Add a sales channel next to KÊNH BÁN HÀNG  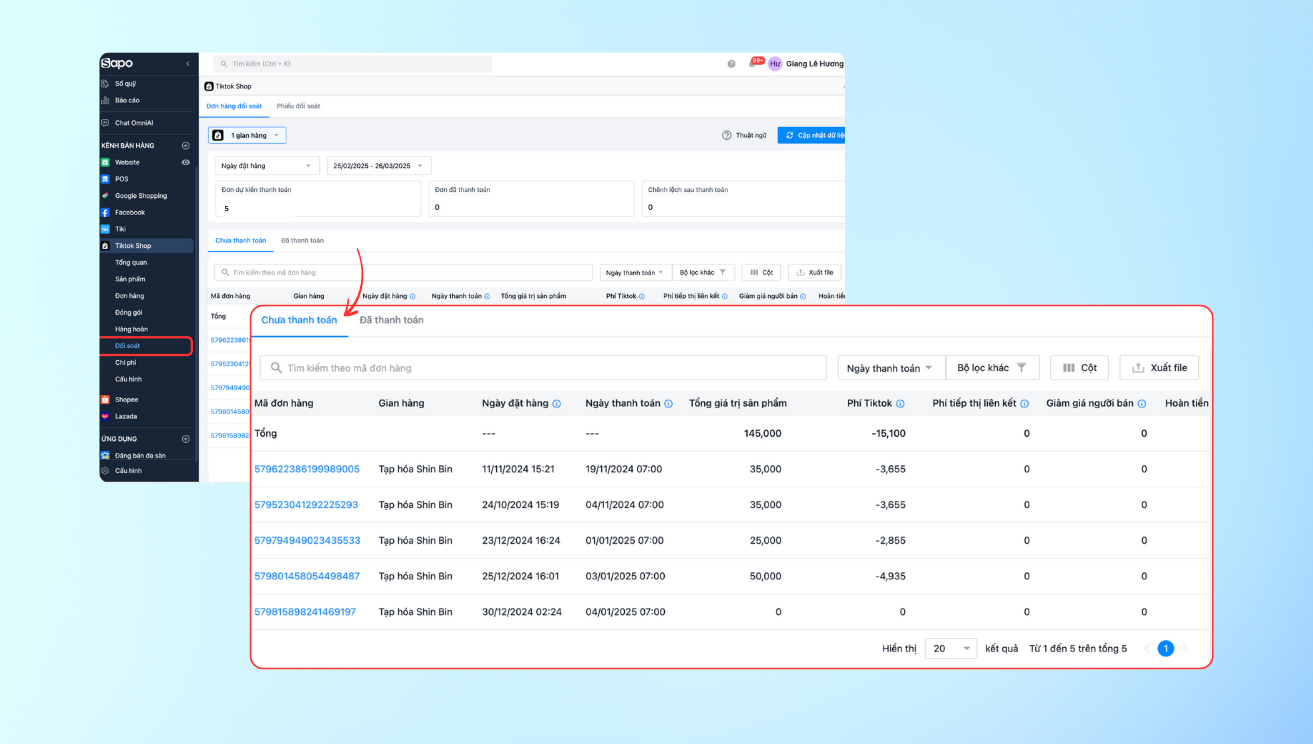click(185, 146)
